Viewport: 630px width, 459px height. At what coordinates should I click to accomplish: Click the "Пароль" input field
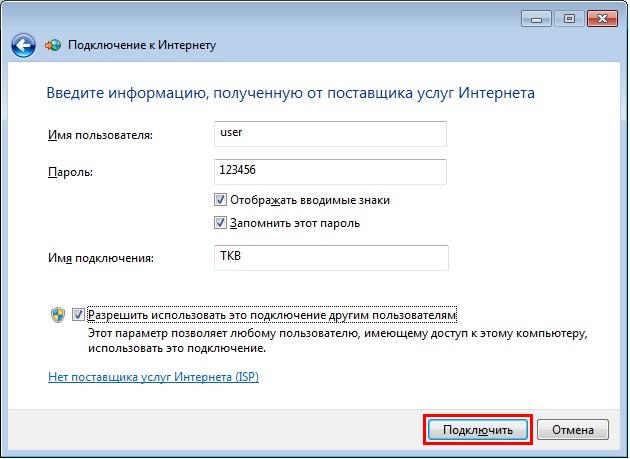click(330, 172)
